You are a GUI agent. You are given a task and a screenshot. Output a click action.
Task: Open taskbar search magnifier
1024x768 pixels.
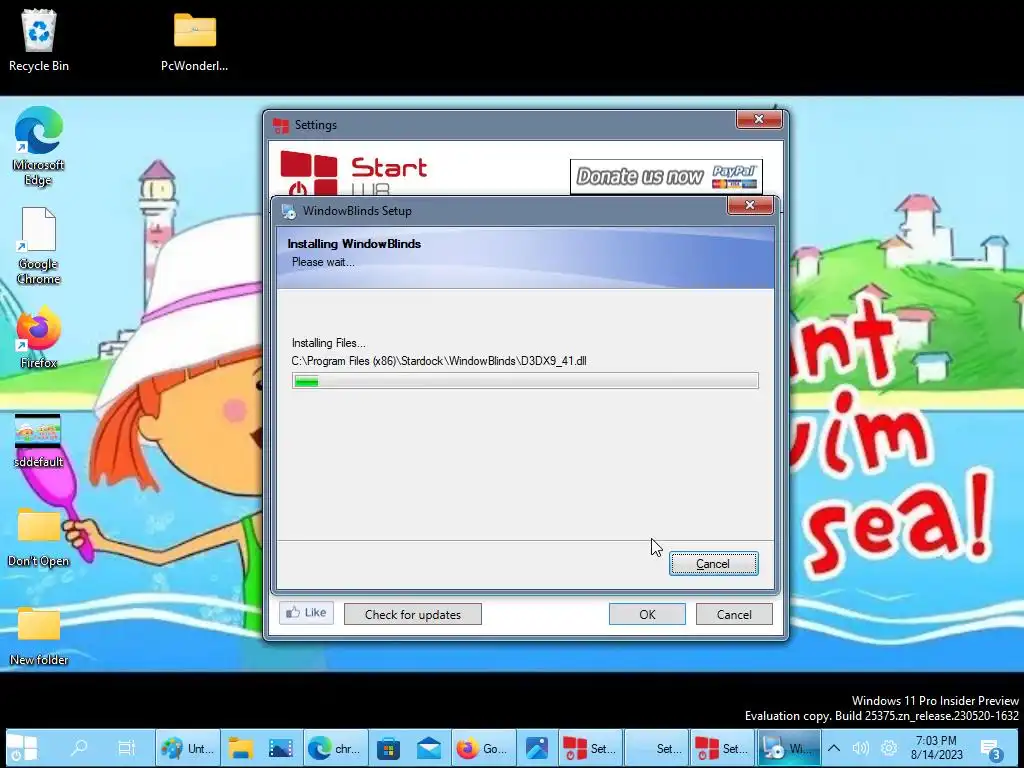point(79,748)
